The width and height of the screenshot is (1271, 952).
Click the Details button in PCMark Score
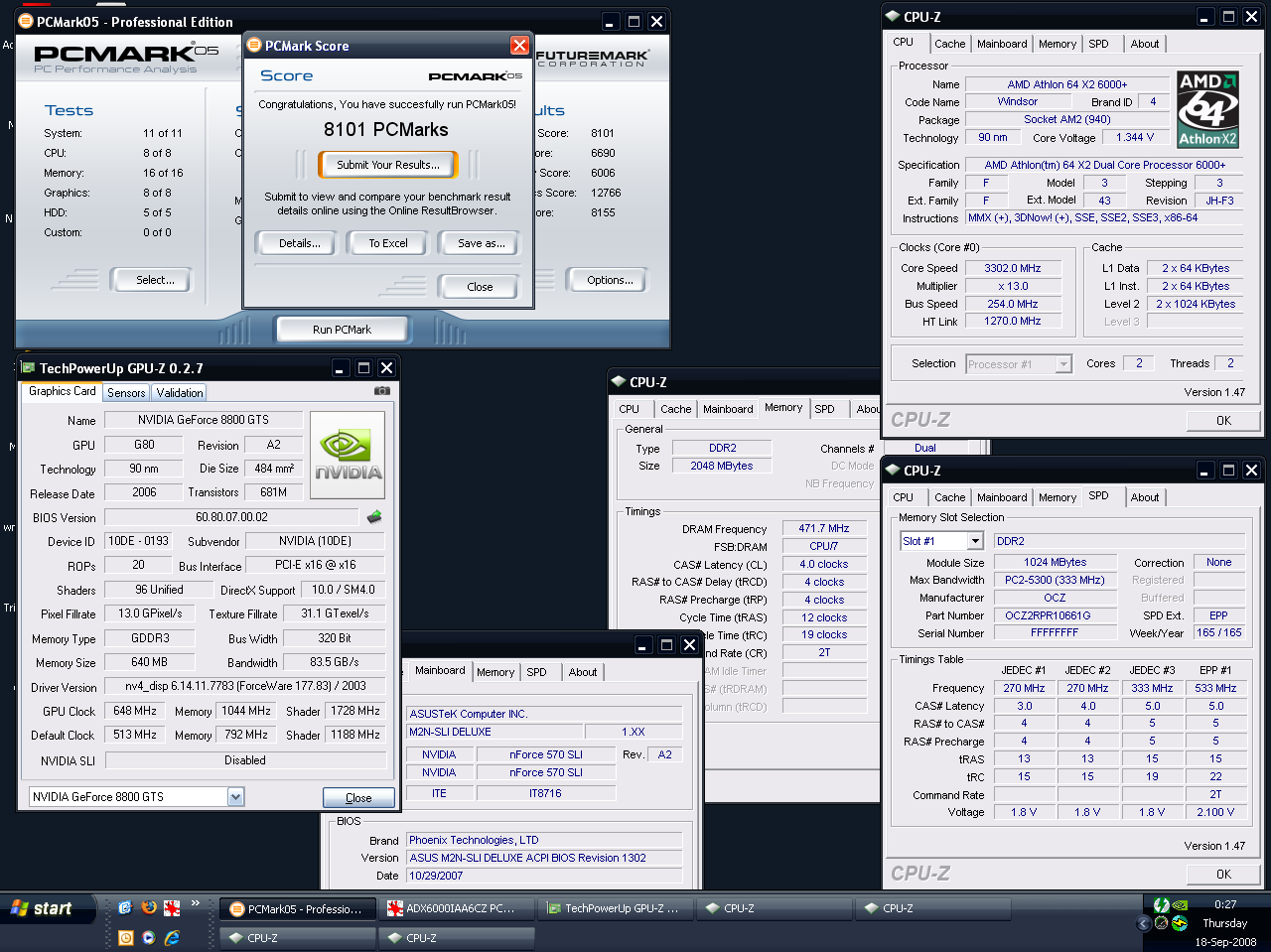[x=299, y=243]
